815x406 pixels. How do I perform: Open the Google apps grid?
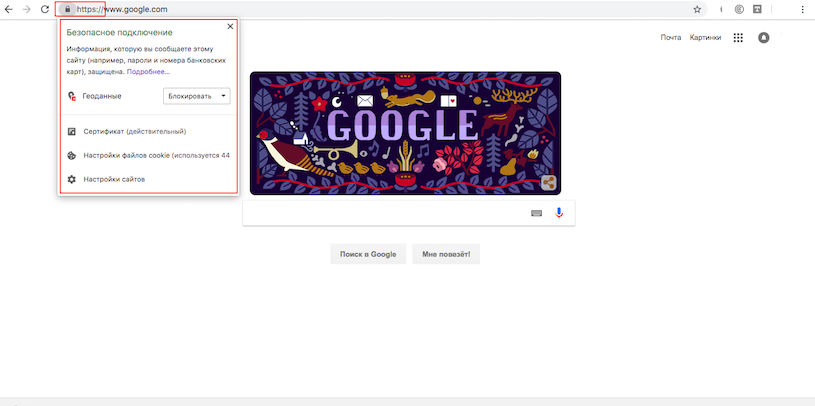pyautogui.click(x=738, y=38)
